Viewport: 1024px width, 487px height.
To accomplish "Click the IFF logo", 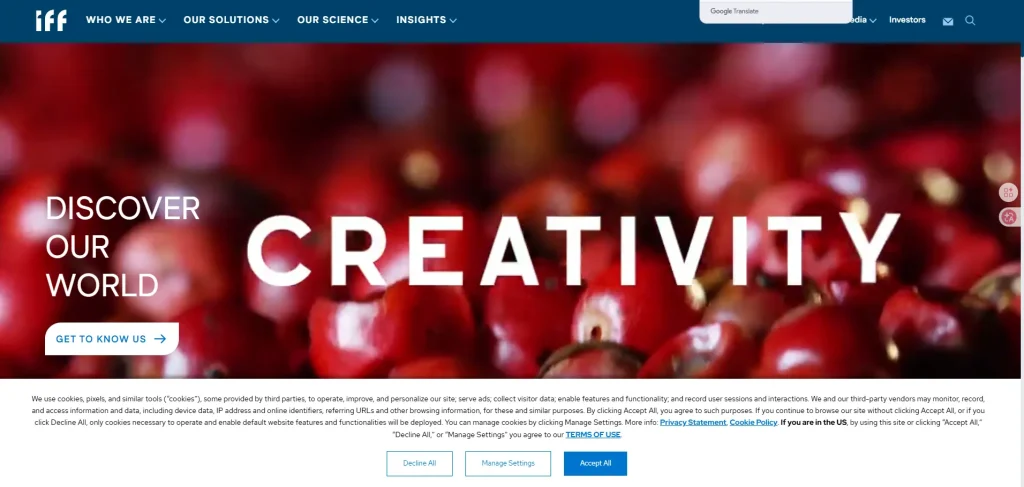I will pos(51,20).
